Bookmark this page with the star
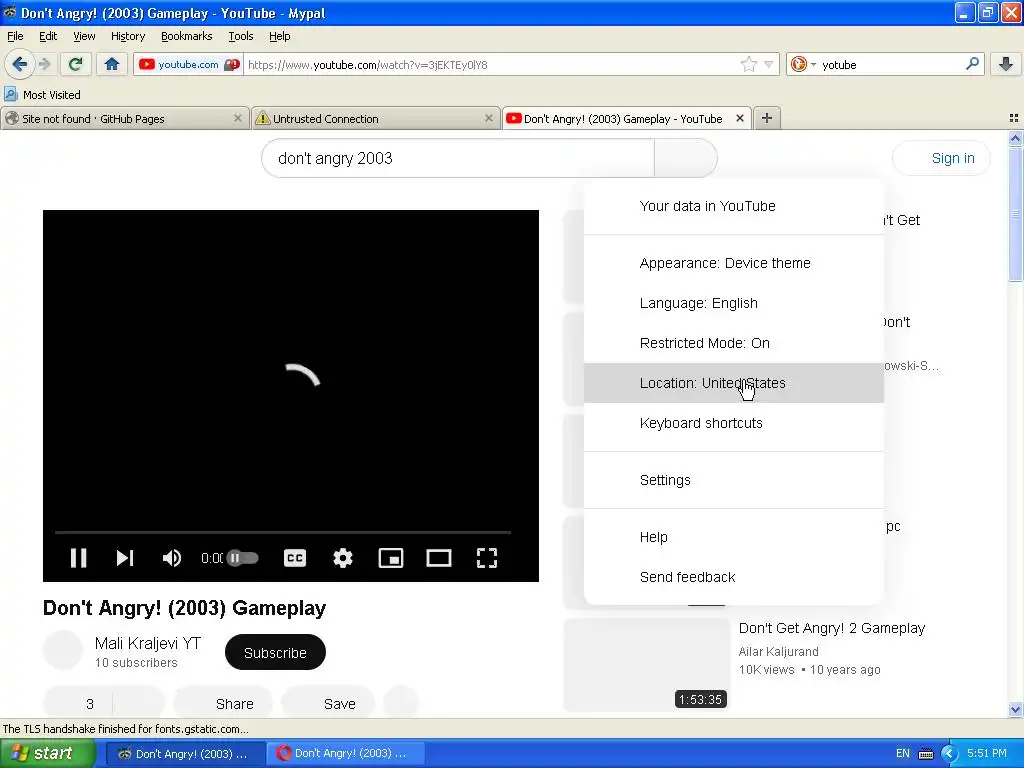 [748, 64]
